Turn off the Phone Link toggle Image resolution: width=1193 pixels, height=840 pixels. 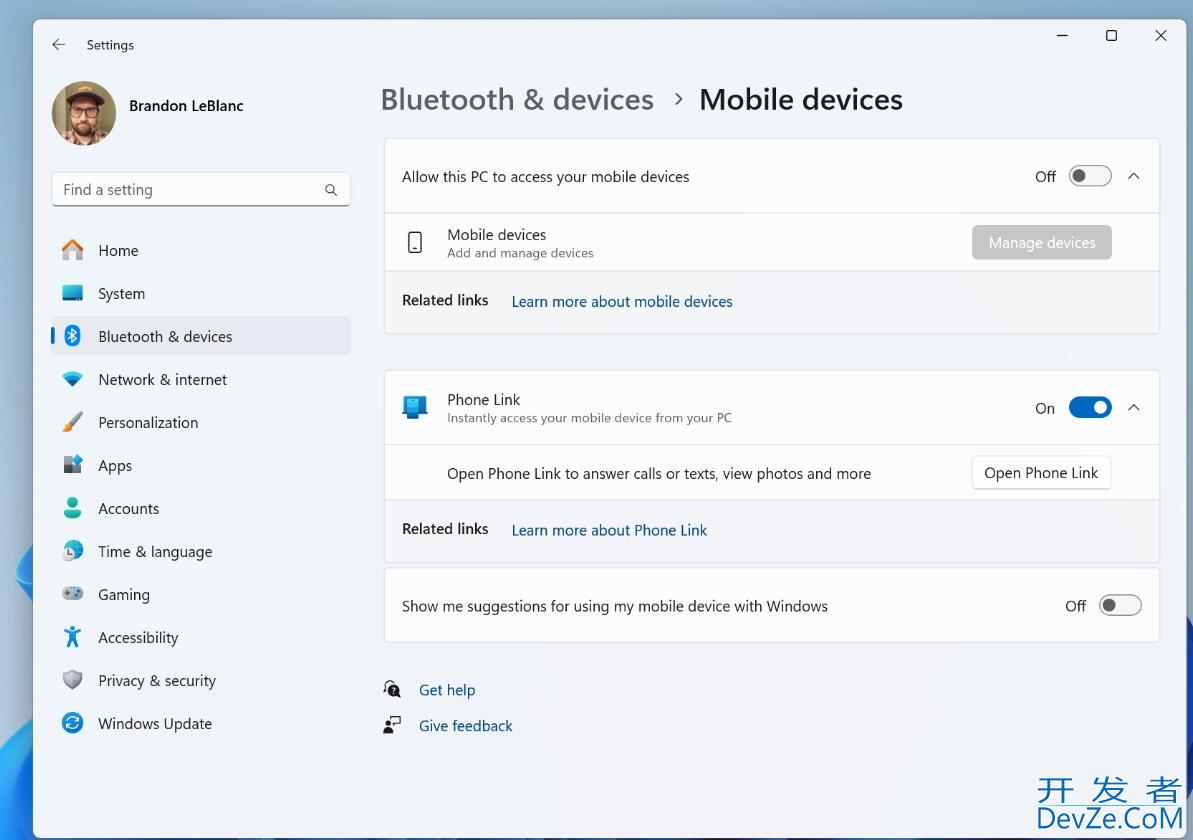[x=1090, y=408]
